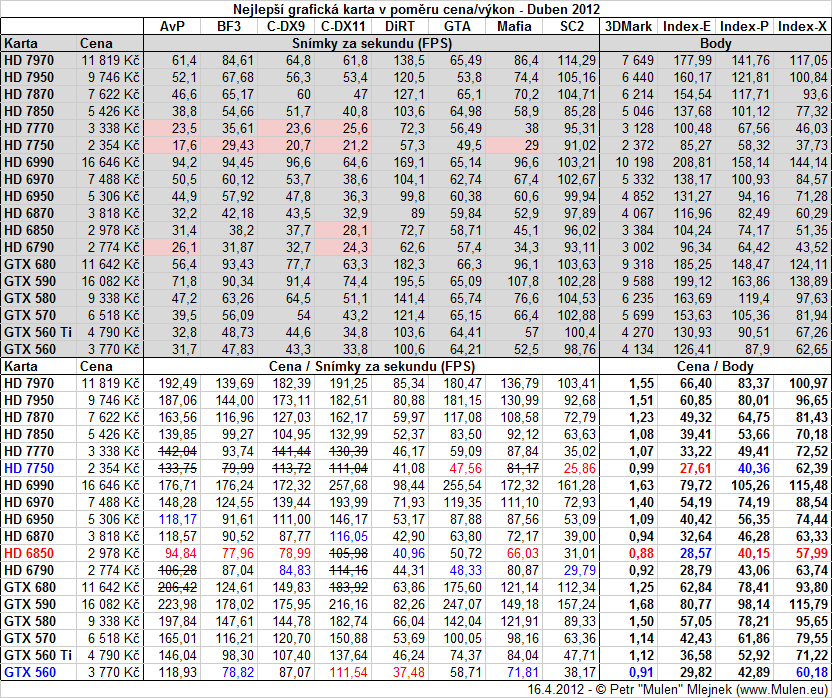Click the Index-P value 163,86
The width and height of the screenshot is (832, 698).
pyautogui.click(x=750, y=281)
